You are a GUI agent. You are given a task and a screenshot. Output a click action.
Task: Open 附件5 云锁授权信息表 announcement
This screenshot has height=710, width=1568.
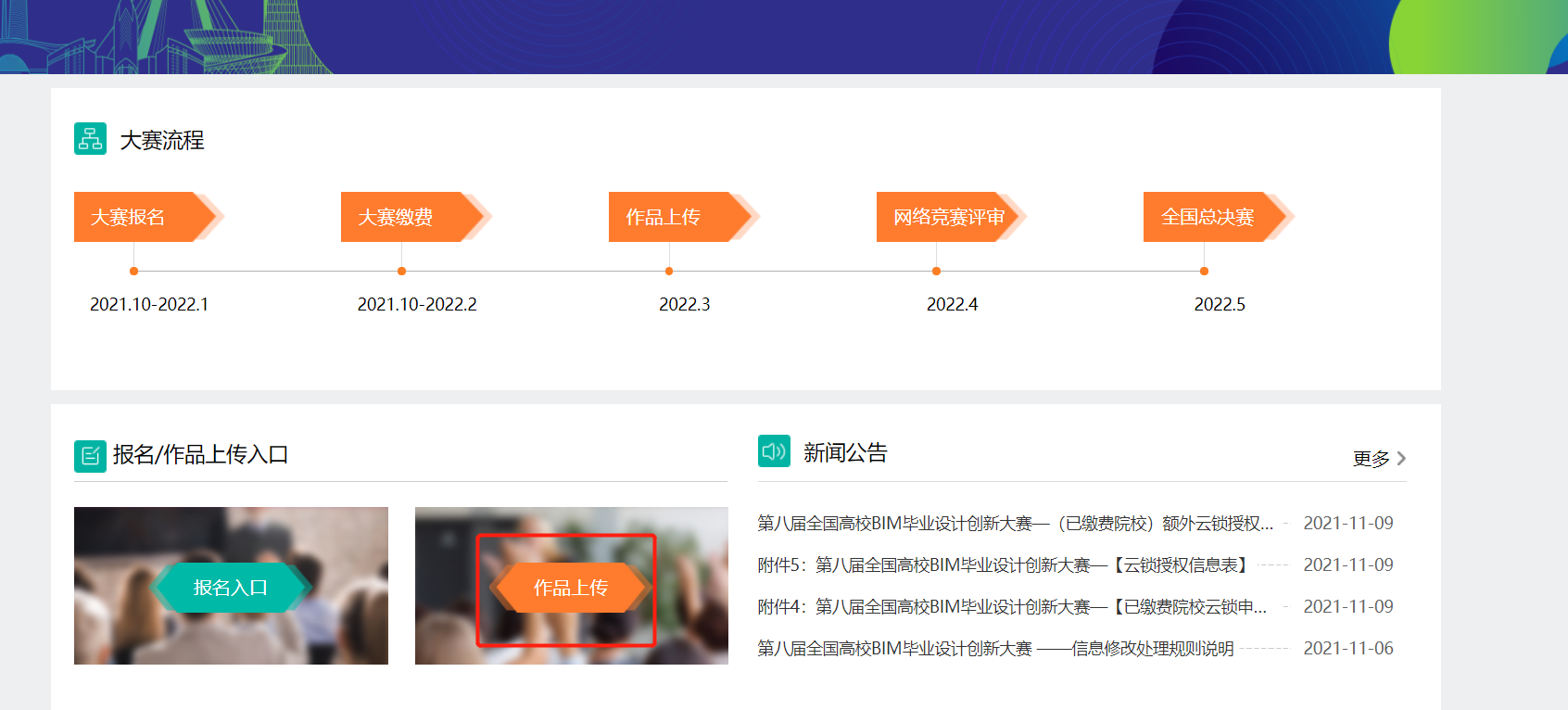1004,565
